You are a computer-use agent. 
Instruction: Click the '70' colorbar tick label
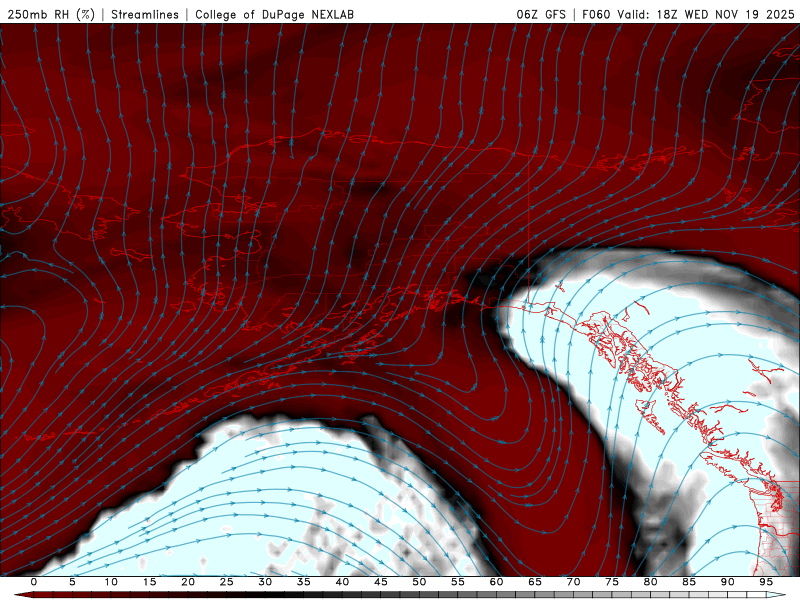coord(573,582)
